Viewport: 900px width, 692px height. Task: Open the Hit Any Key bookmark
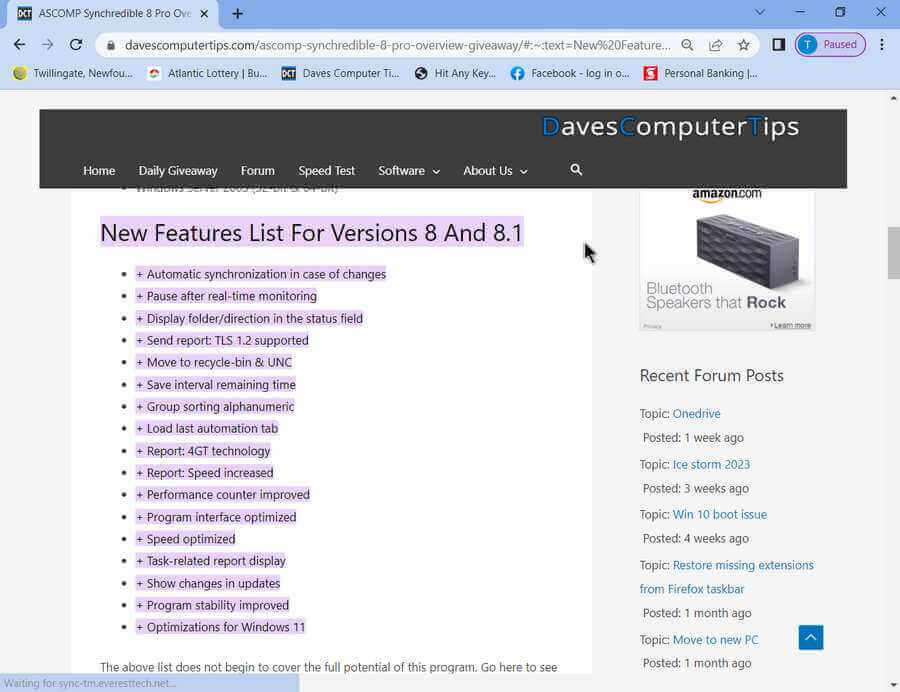point(455,73)
